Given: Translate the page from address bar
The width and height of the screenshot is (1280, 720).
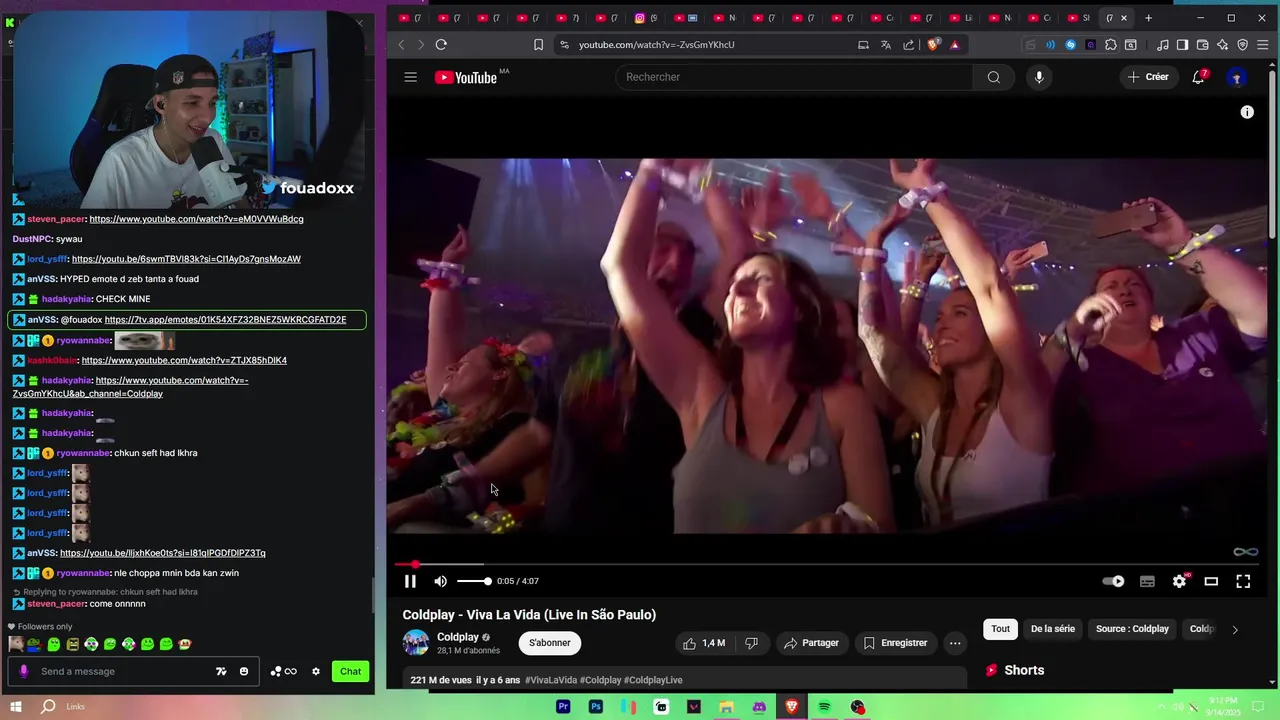Looking at the screenshot, I should pos(885,44).
